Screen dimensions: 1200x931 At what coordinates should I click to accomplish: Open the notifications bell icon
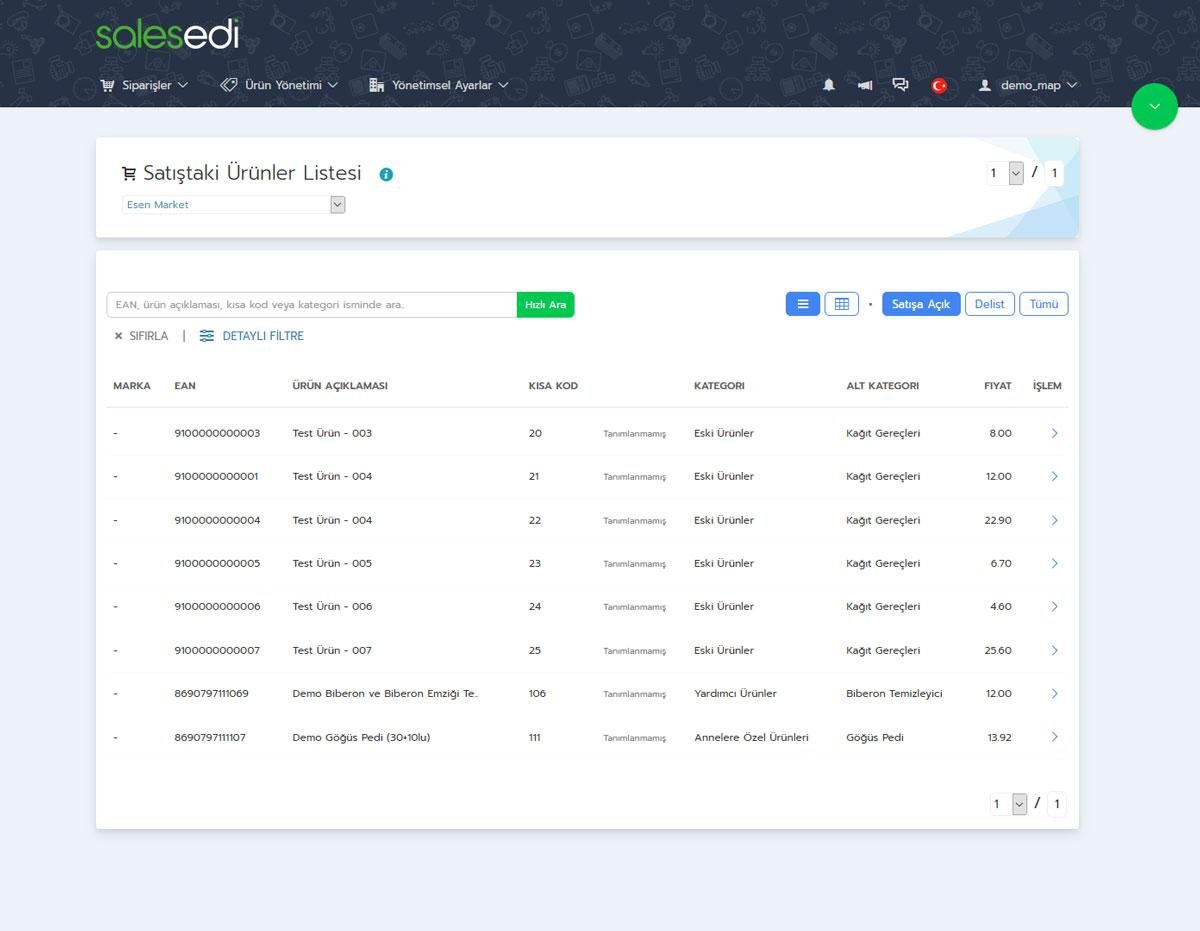828,86
